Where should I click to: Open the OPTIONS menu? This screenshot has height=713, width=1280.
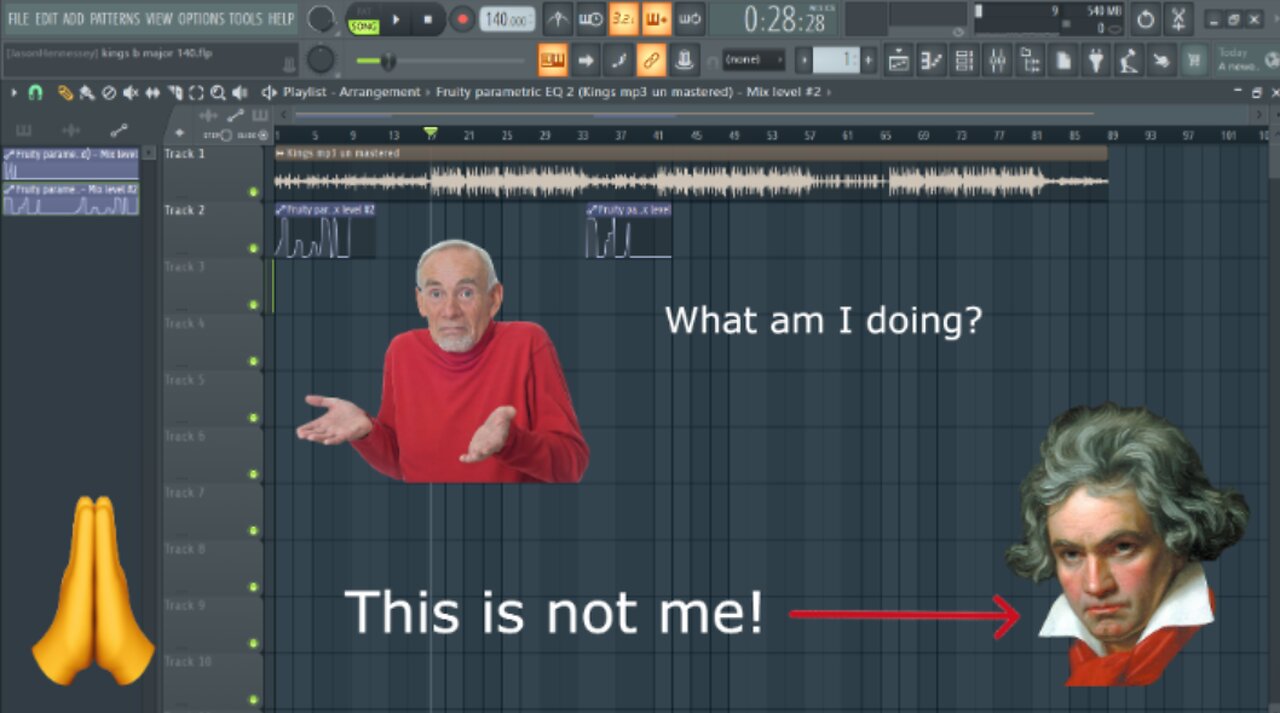pos(201,18)
